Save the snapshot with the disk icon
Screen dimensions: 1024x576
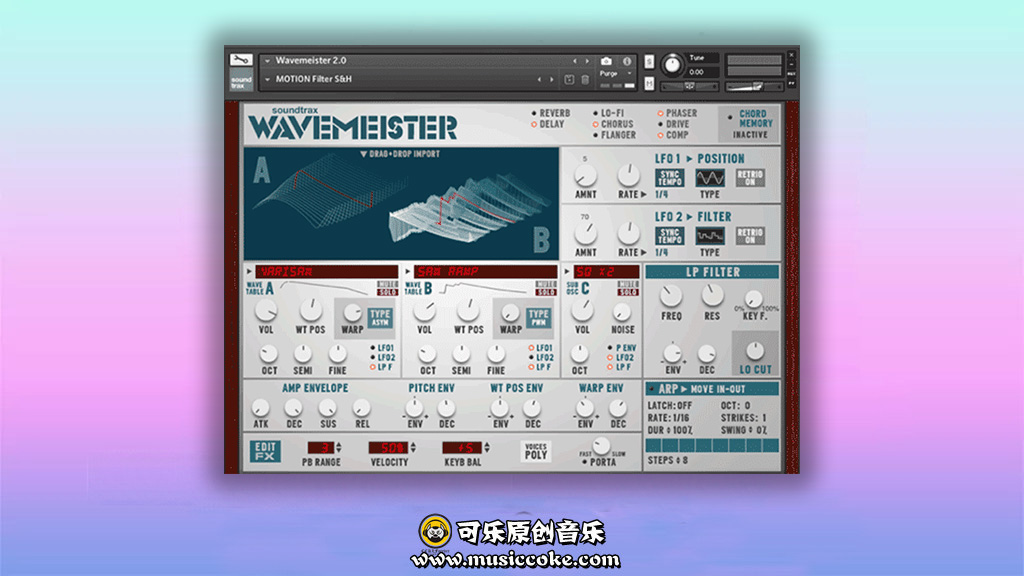pyautogui.click(x=569, y=80)
